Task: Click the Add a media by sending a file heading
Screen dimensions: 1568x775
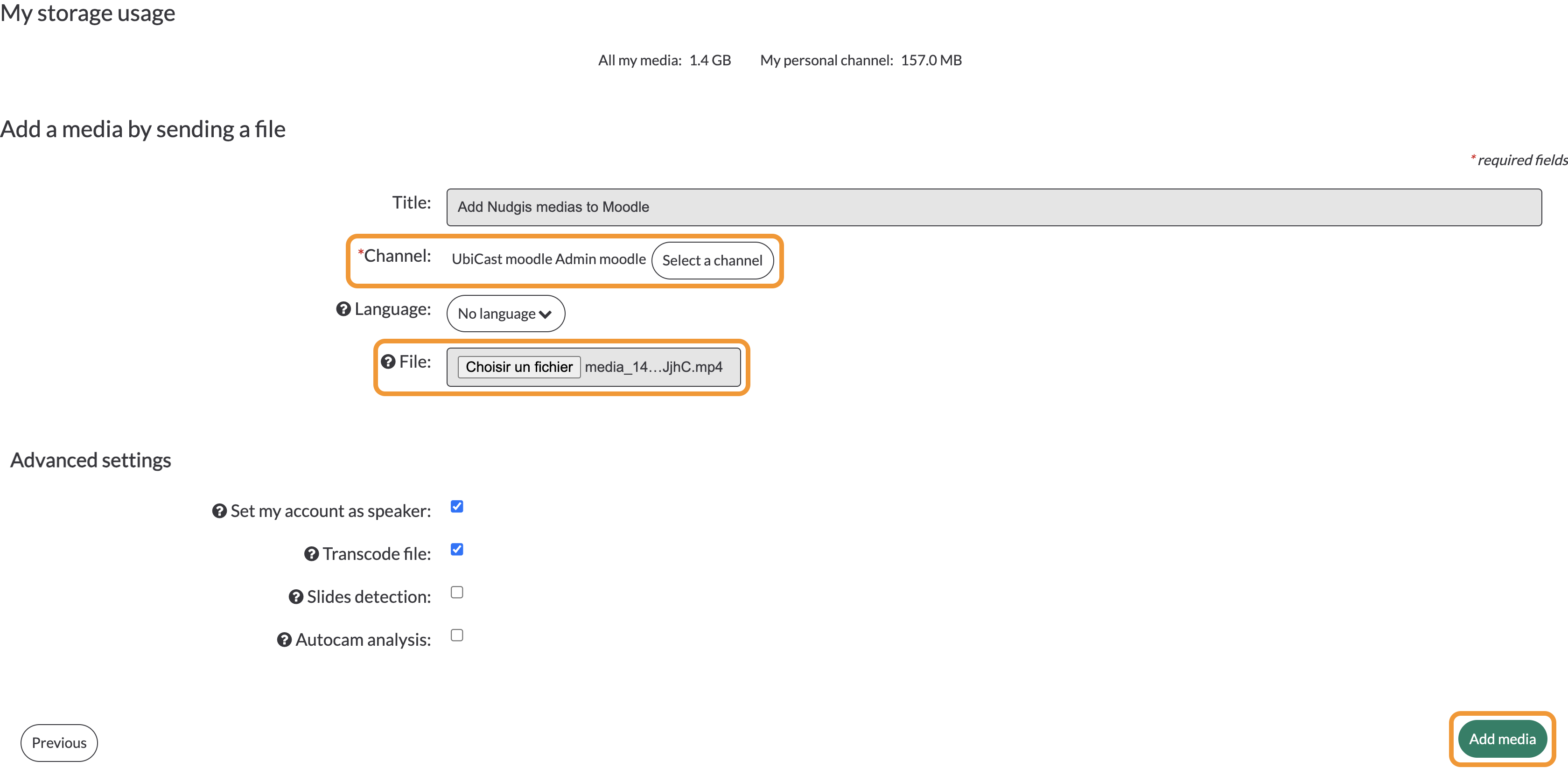Action: pos(143,130)
